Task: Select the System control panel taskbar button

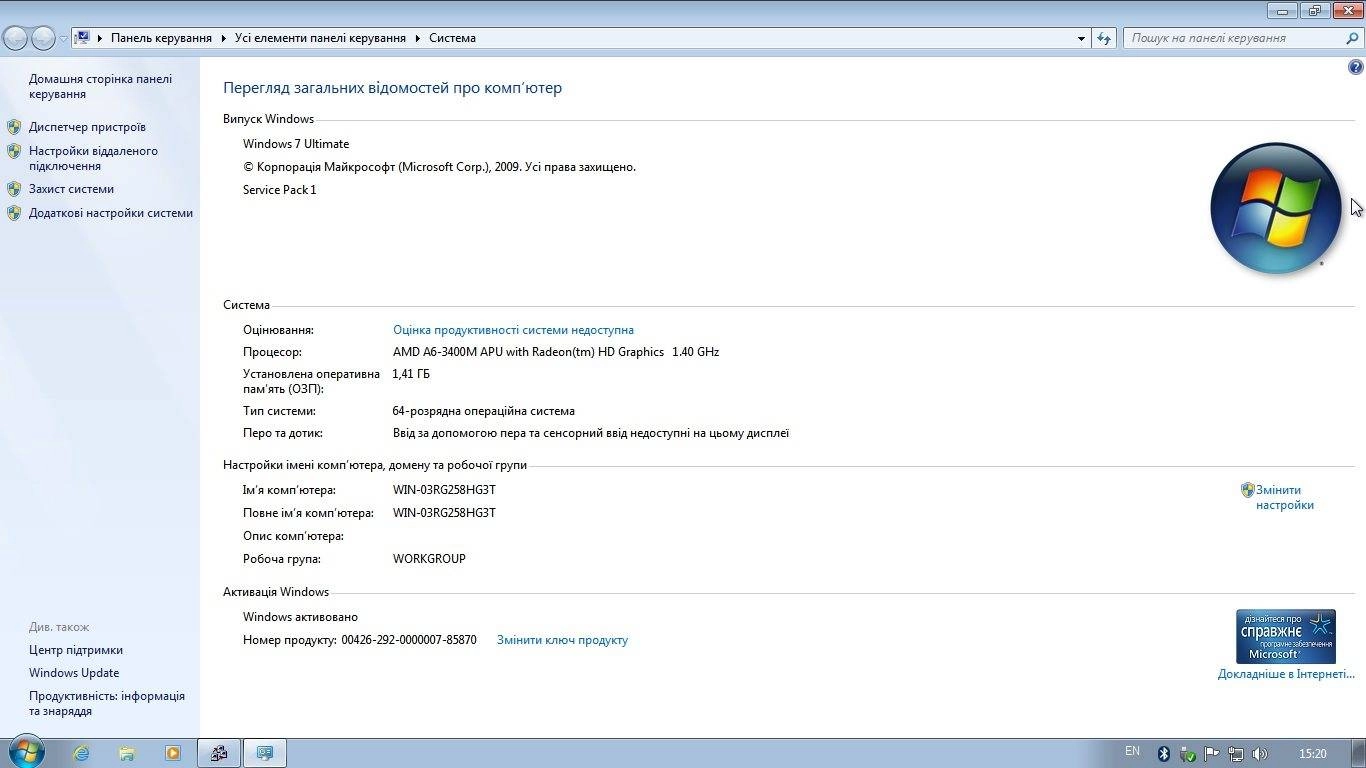Action: click(265, 753)
